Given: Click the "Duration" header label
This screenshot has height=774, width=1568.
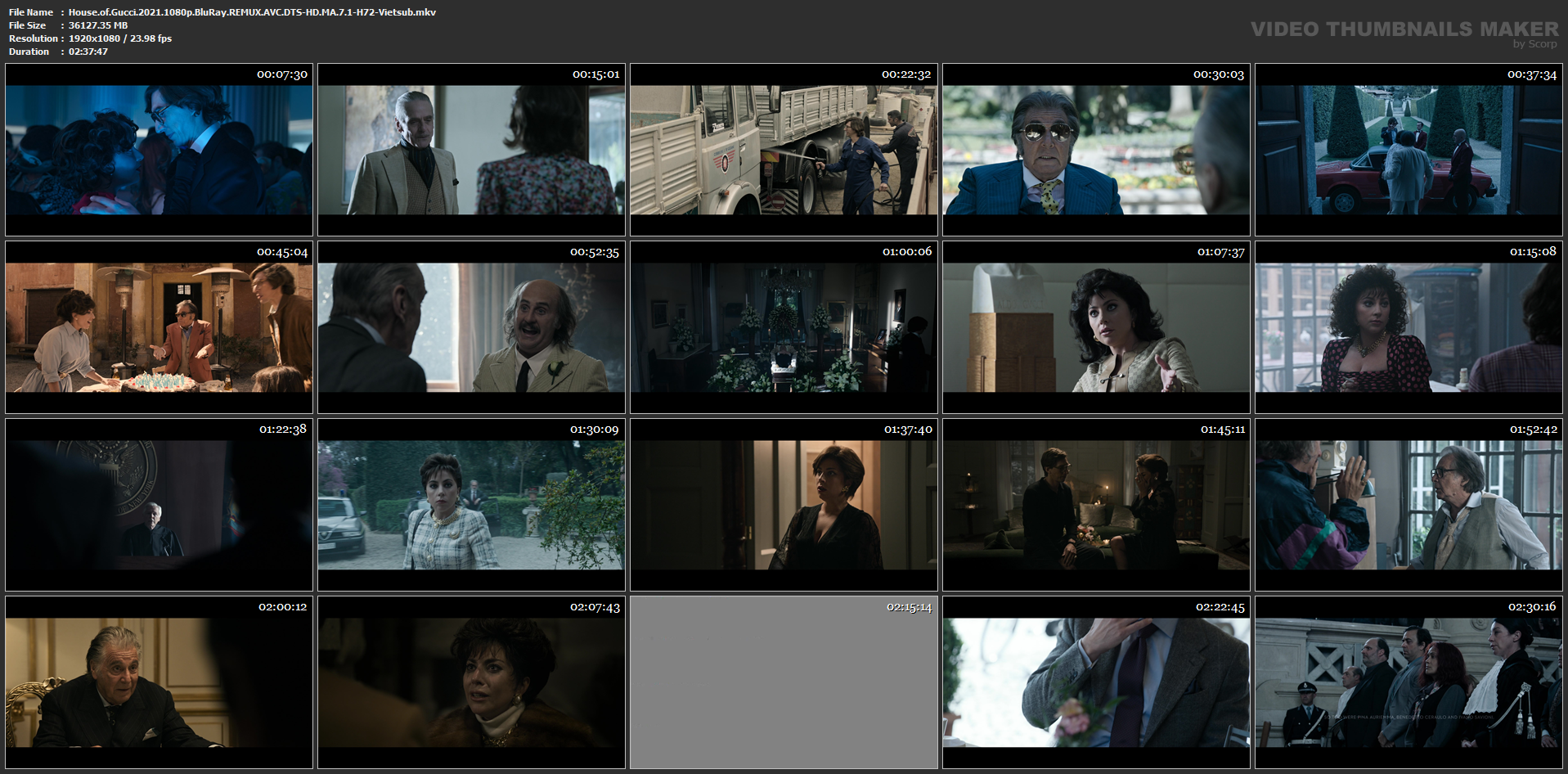Looking at the screenshot, I should (29, 52).
